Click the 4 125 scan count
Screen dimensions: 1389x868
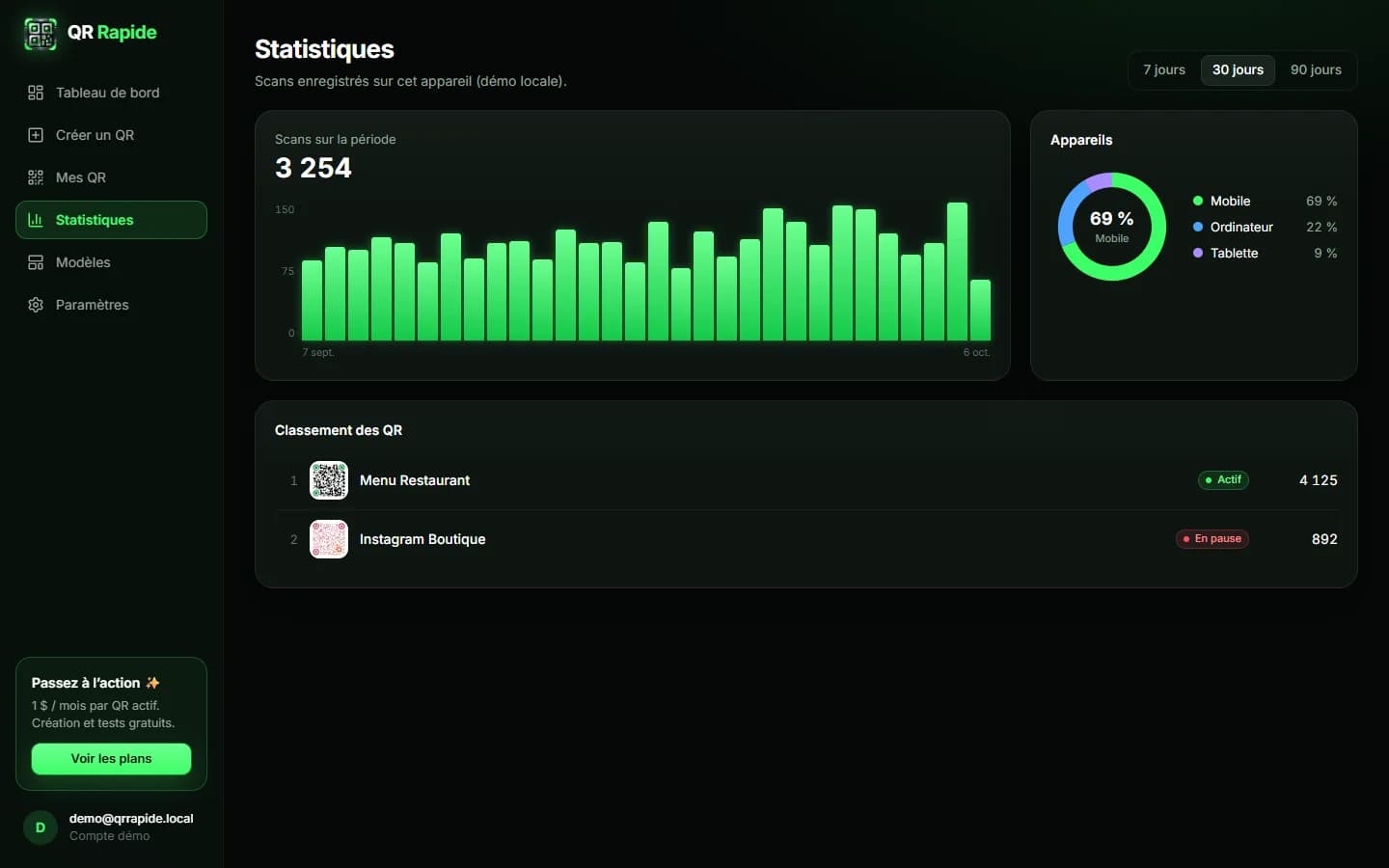tap(1319, 480)
